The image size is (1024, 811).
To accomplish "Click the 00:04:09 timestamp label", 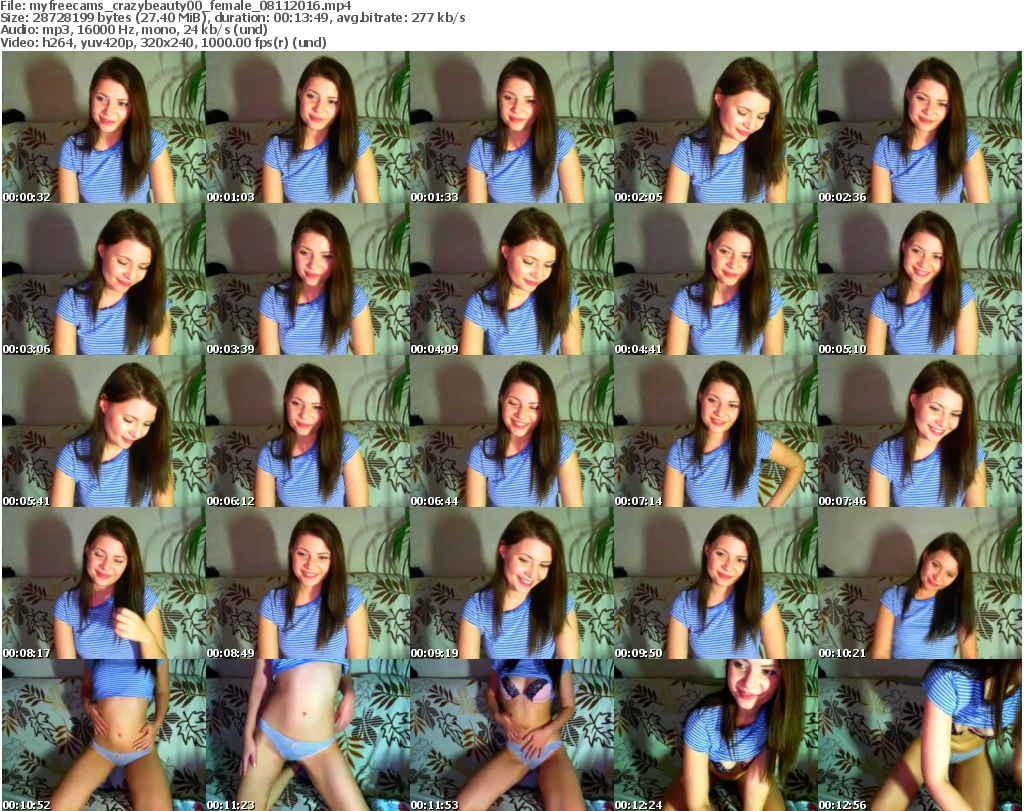I will 434,349.
